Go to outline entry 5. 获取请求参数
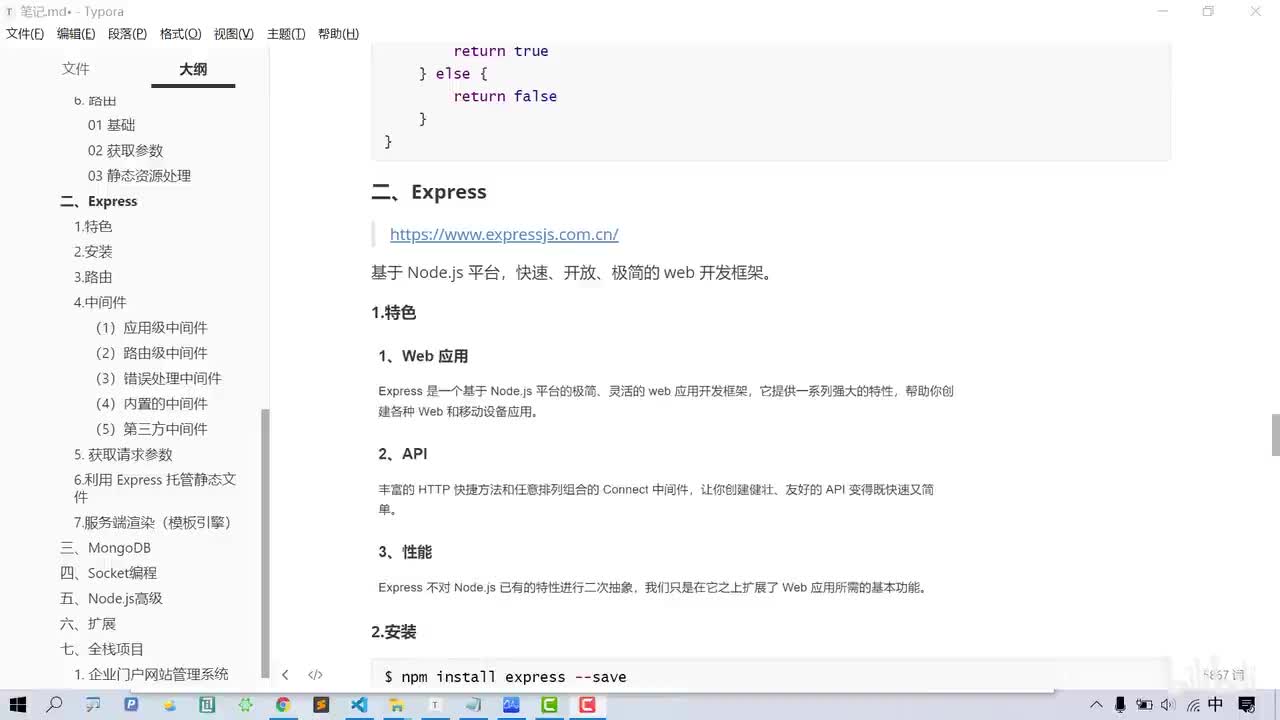Image resolution: width=1280 pixels, height=720 pixels. point(123,454)
